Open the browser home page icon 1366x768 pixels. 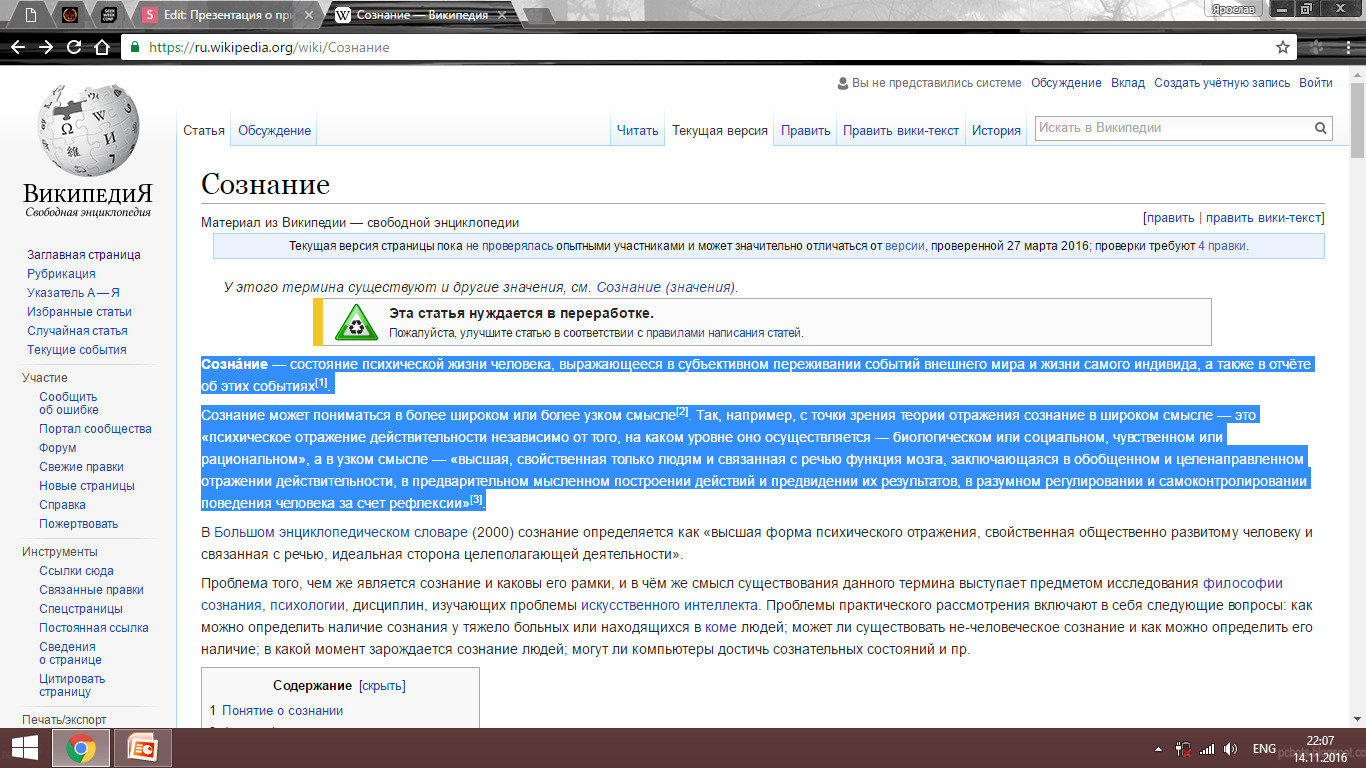pos(101,47)
